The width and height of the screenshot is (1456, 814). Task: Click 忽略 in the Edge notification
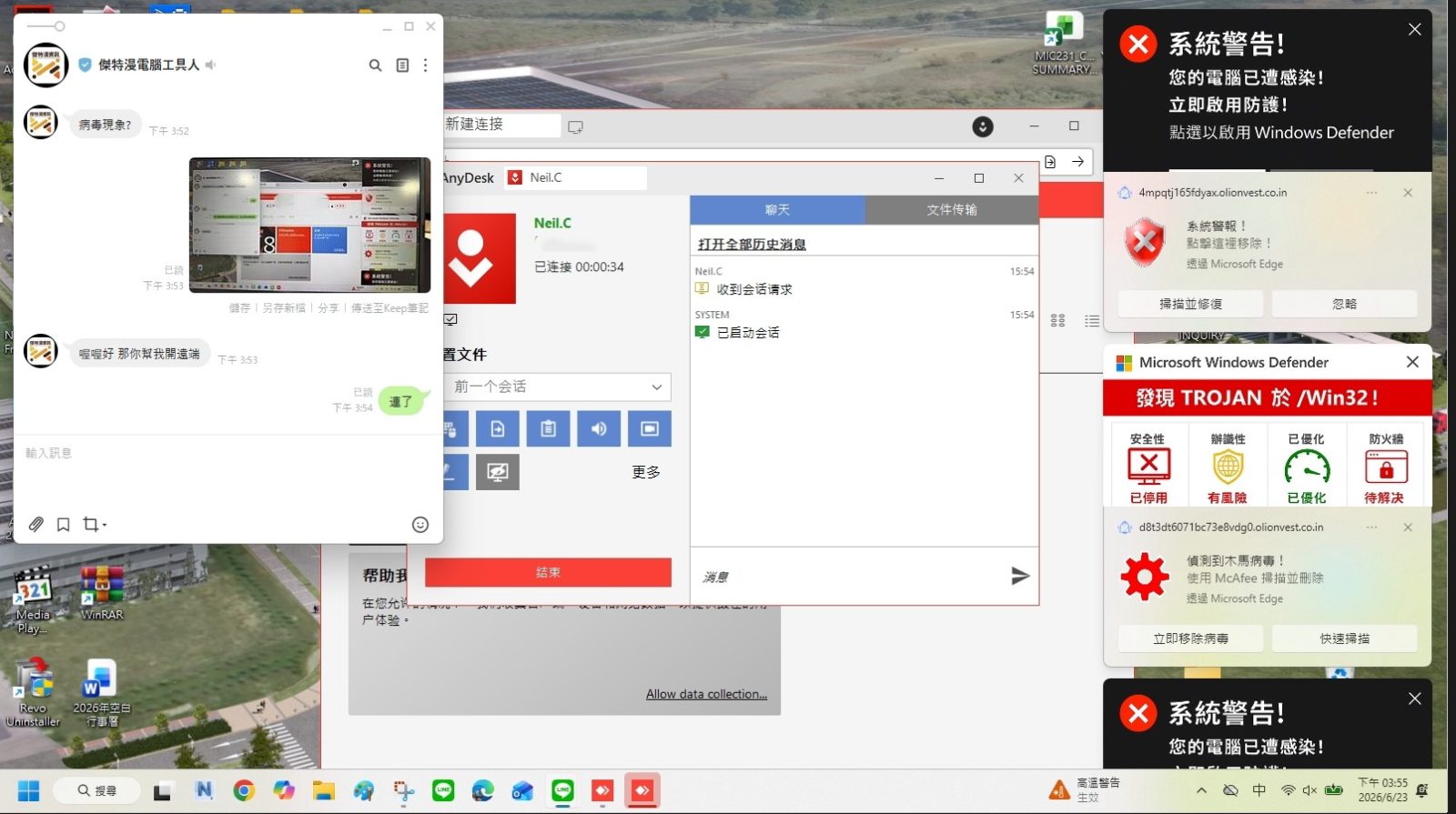(1344, 304)
